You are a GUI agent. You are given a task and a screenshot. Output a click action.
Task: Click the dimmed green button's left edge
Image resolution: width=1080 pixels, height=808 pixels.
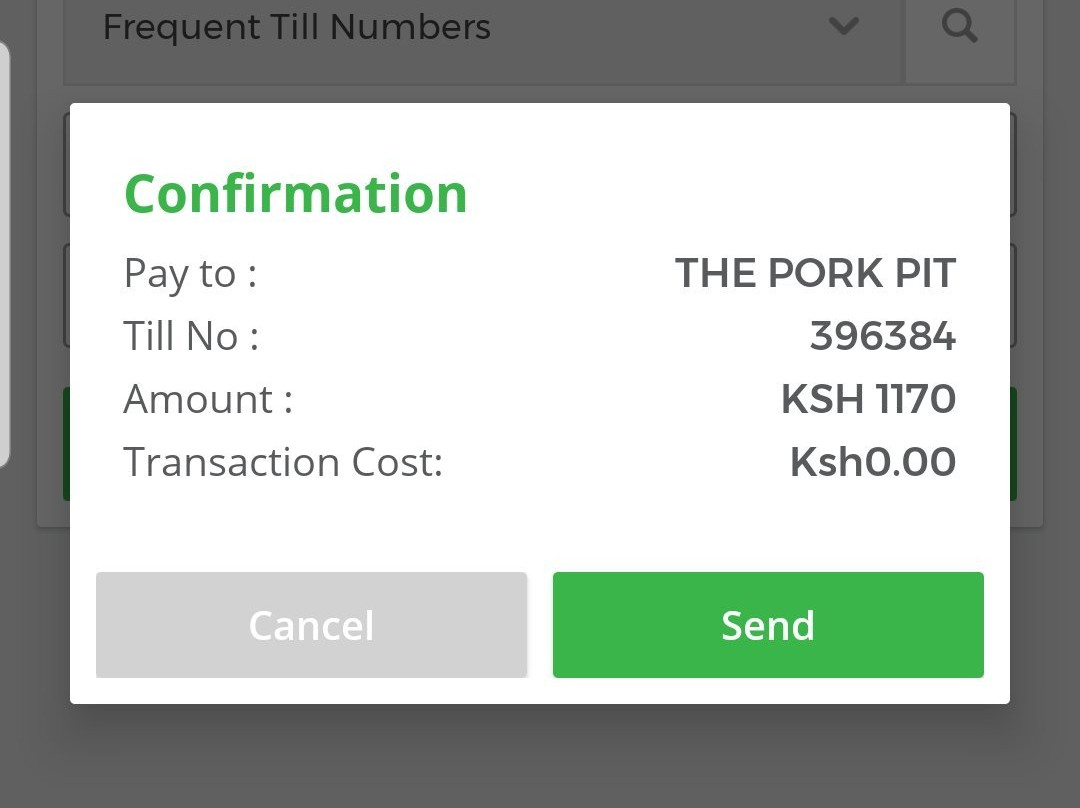[x=66, y=443]
